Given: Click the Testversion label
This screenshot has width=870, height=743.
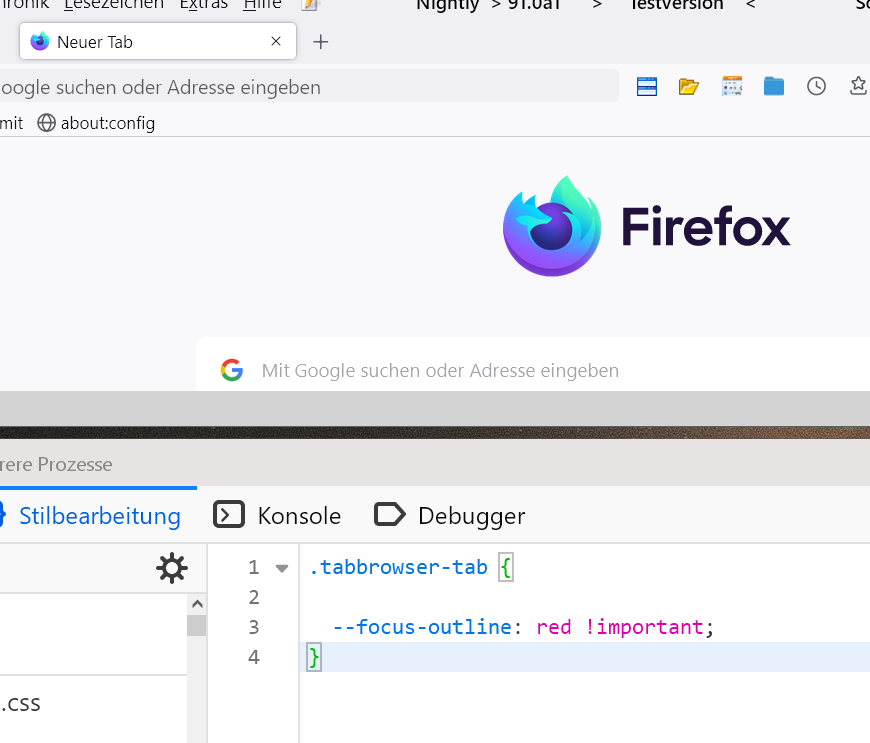Looking at the screenshot, I should coord(676,5).
